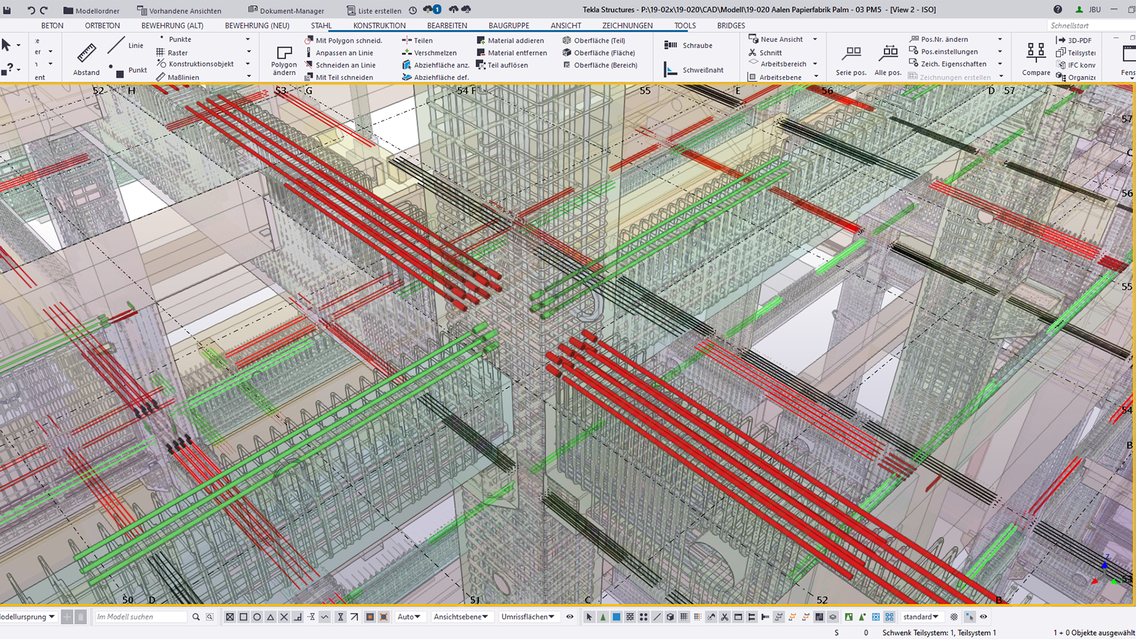Expand the Raster dropdown arrow
This screenshot has height=639, width=1136.
click(248, 52)
